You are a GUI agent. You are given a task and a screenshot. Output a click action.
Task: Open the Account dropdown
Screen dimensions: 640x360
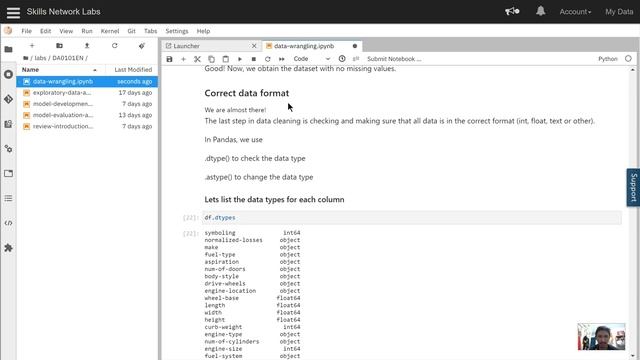tap(575, 12)
